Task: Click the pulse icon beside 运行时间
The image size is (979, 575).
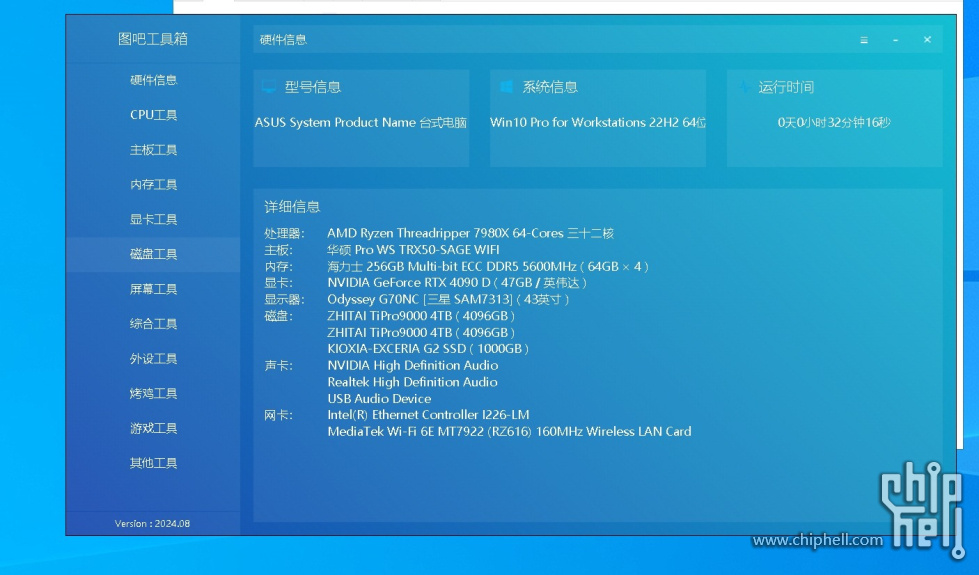Action: [x=744, y=87]
